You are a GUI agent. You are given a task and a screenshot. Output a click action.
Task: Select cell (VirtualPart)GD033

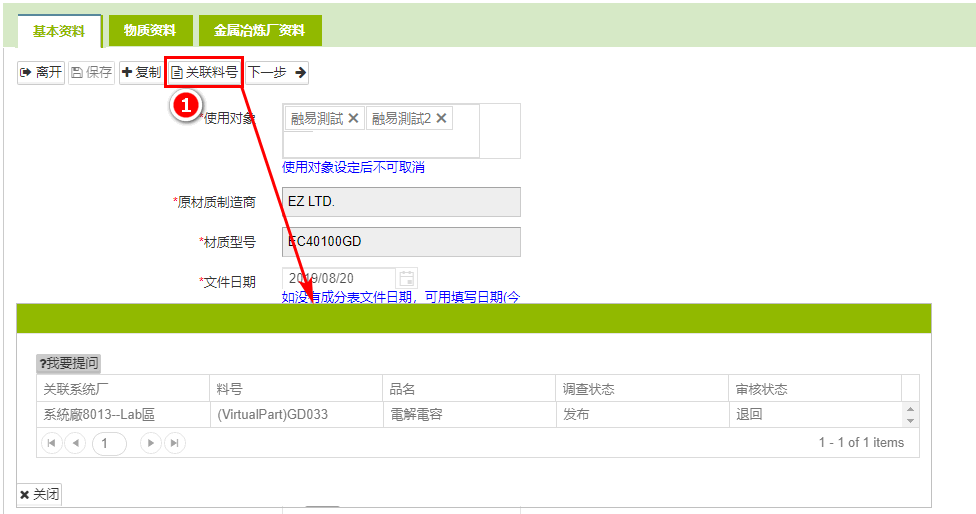pos(296,414)
